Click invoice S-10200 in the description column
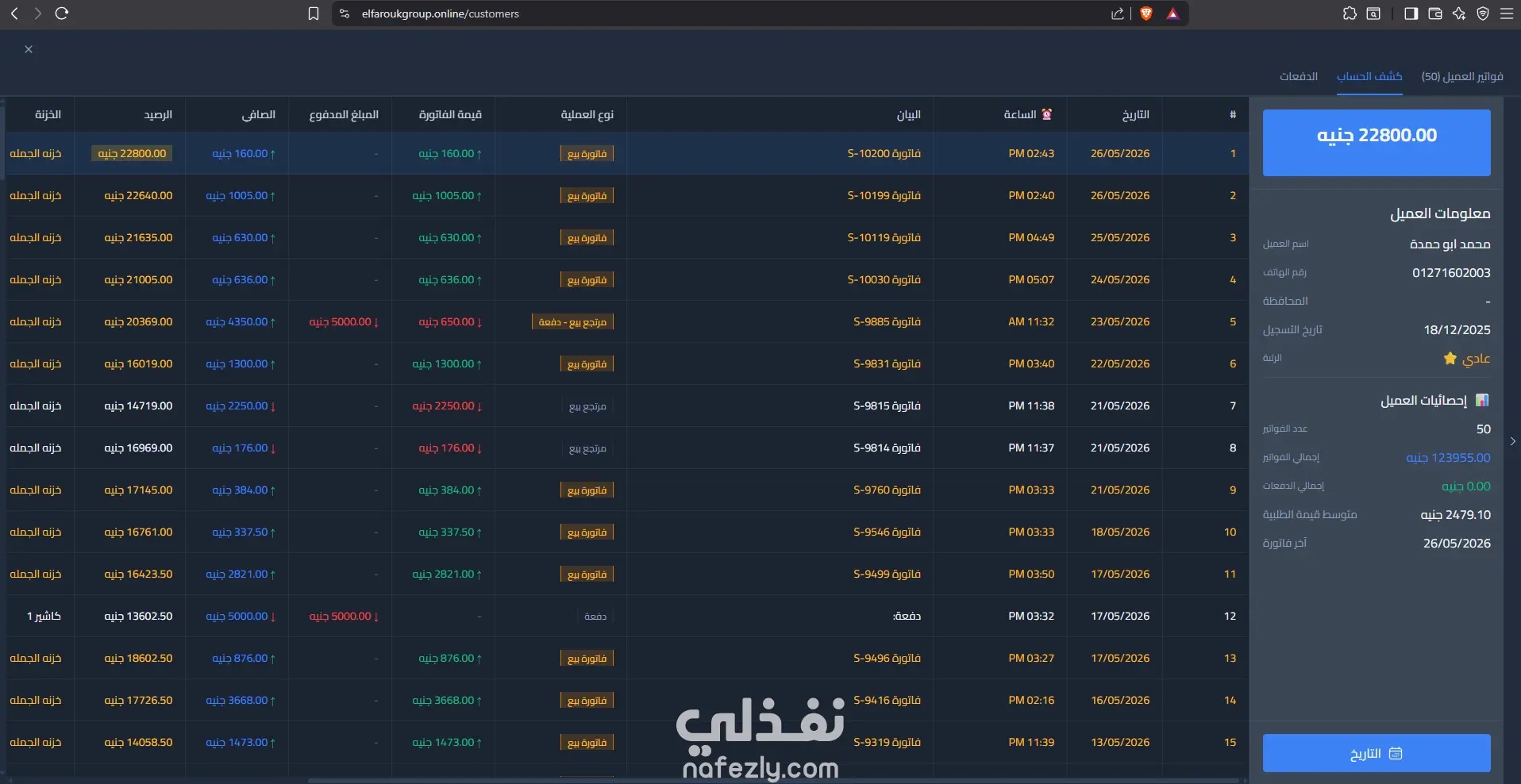The image size is (1521, 784). (x=884, y=153)
